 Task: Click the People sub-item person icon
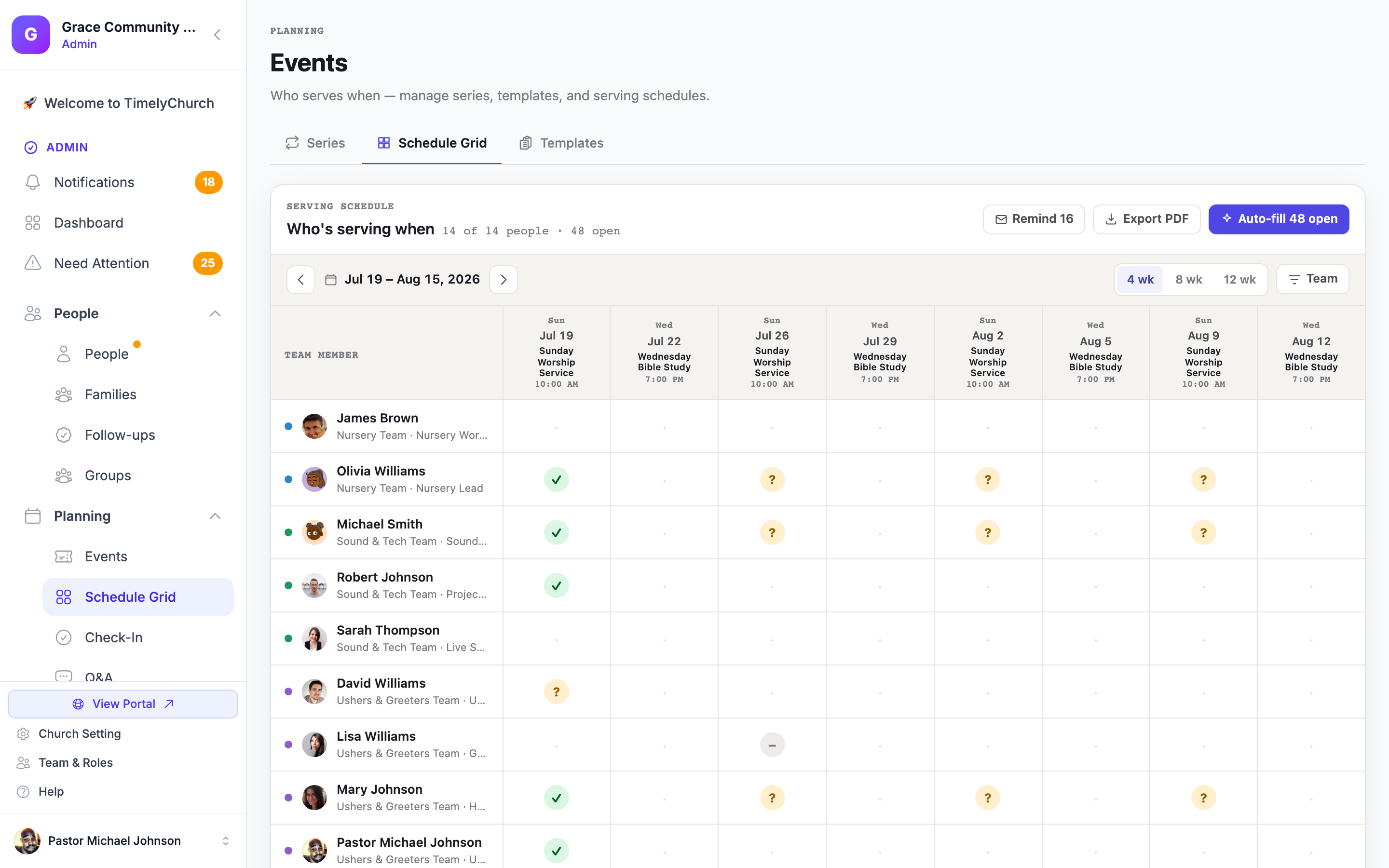[x=64, y=353]
